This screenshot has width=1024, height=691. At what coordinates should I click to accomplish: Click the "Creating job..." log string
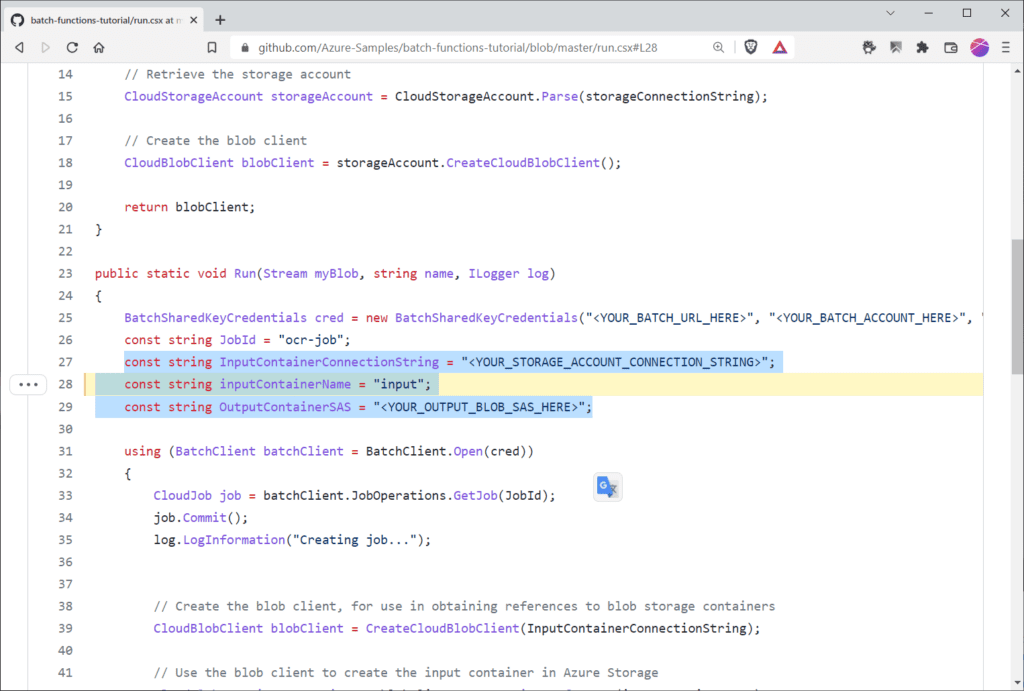pos(355,540)
